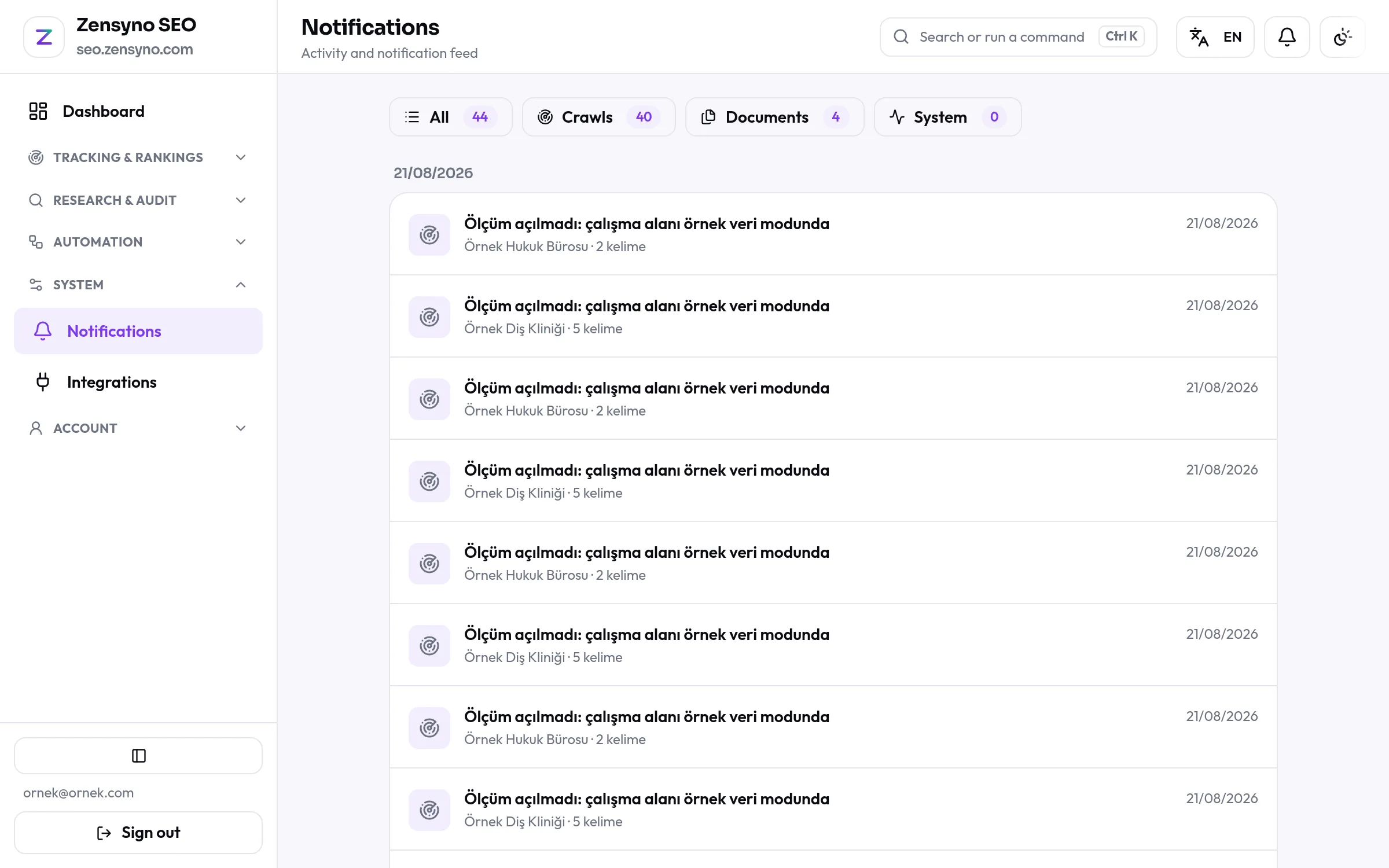Click crawl icon of first Örnek Hukuk Bürosu notification
1389x868 pixels.
[429, 235]
